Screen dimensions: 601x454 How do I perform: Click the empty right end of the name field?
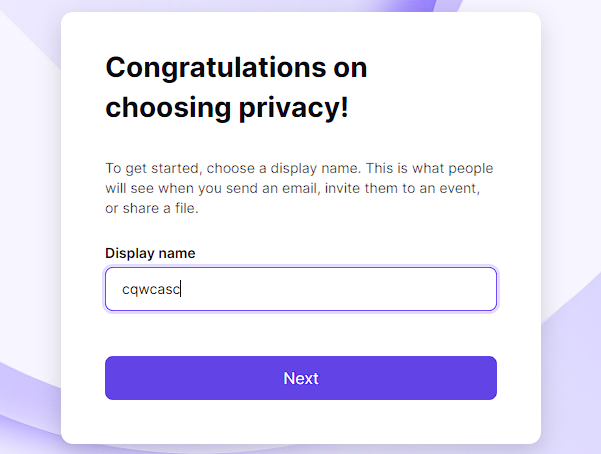(422, 289)
